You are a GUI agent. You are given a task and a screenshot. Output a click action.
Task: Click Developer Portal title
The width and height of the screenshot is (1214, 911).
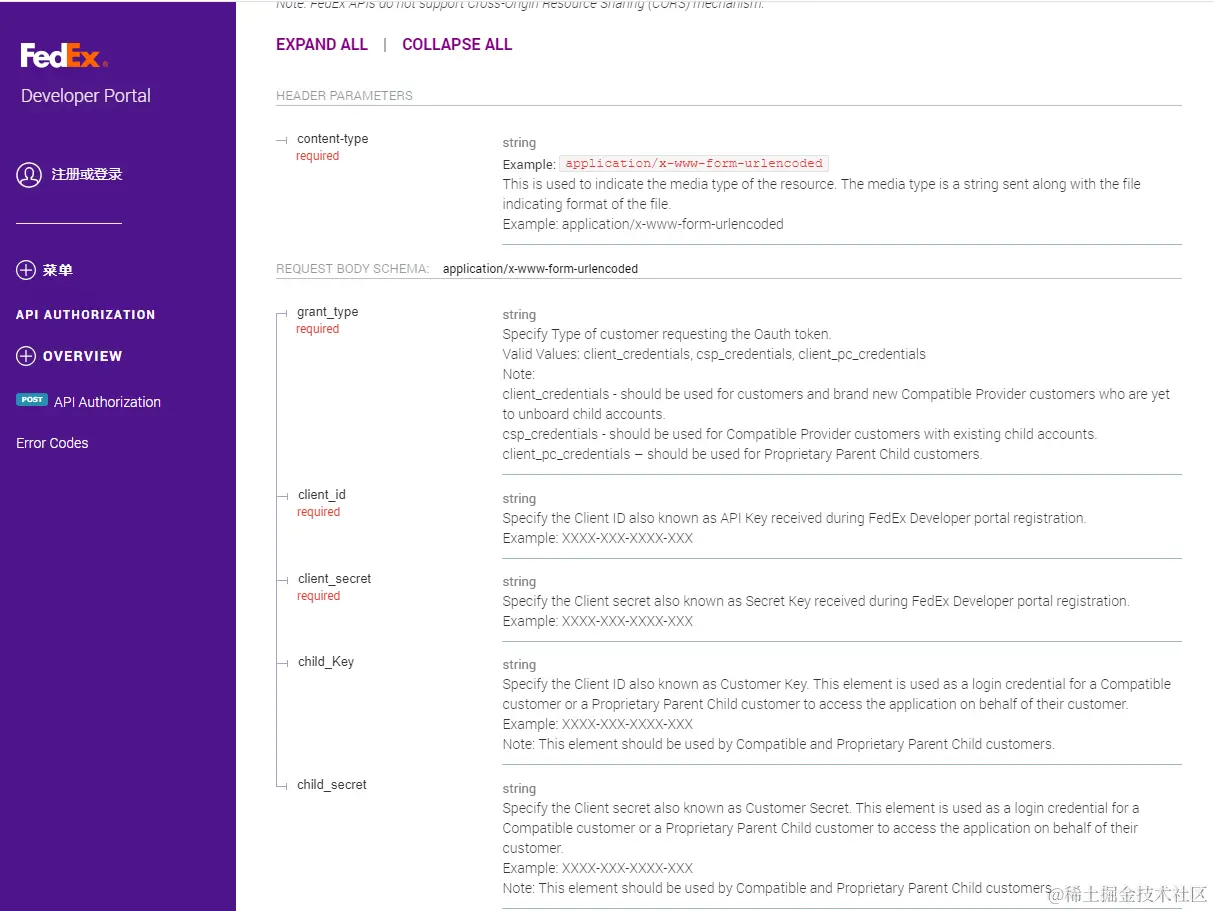tap(86, 96)
